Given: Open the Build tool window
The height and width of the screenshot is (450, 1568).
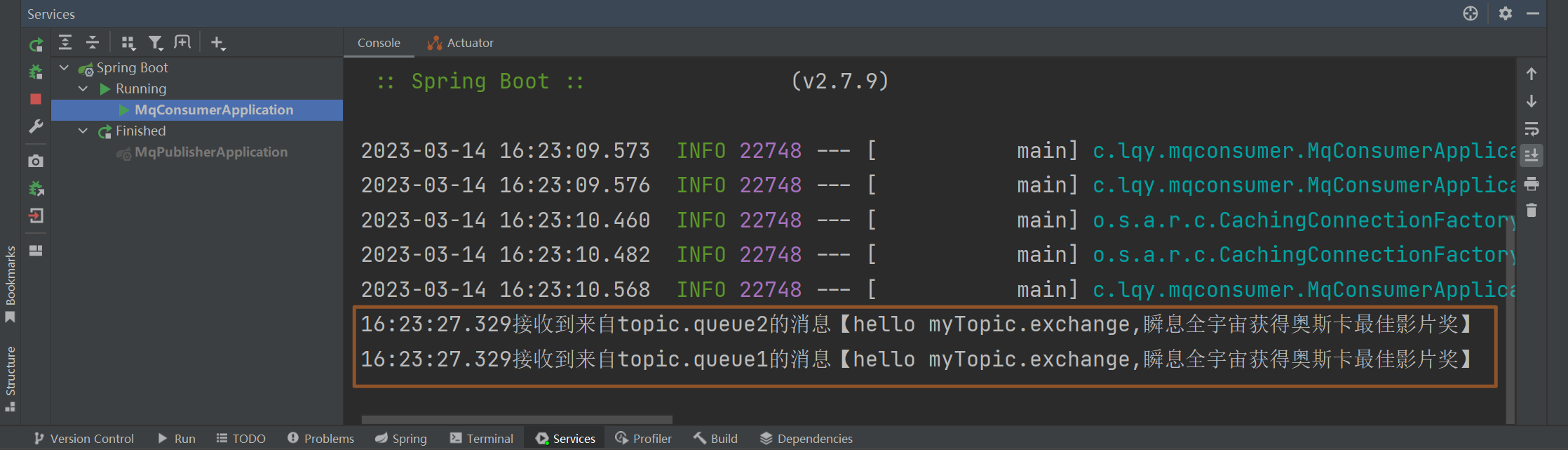Looking at the screenshot, I should coord(715,438).
